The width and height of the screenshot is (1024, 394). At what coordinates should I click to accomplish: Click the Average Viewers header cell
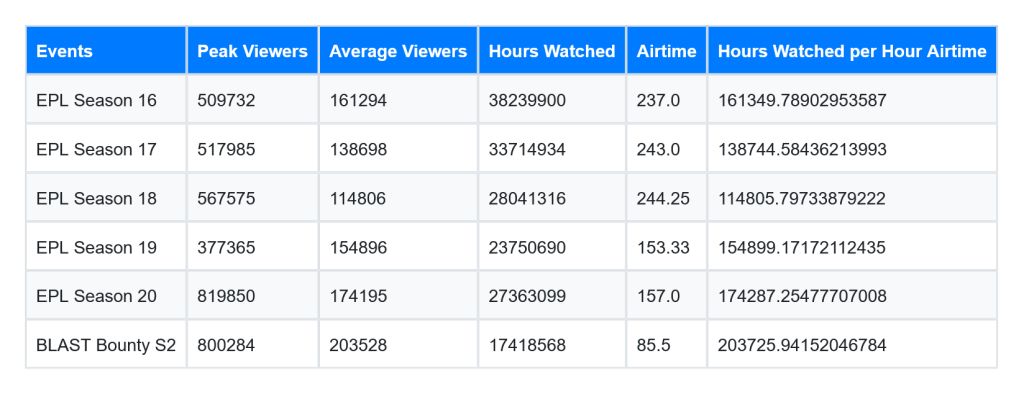click(398, 51)
